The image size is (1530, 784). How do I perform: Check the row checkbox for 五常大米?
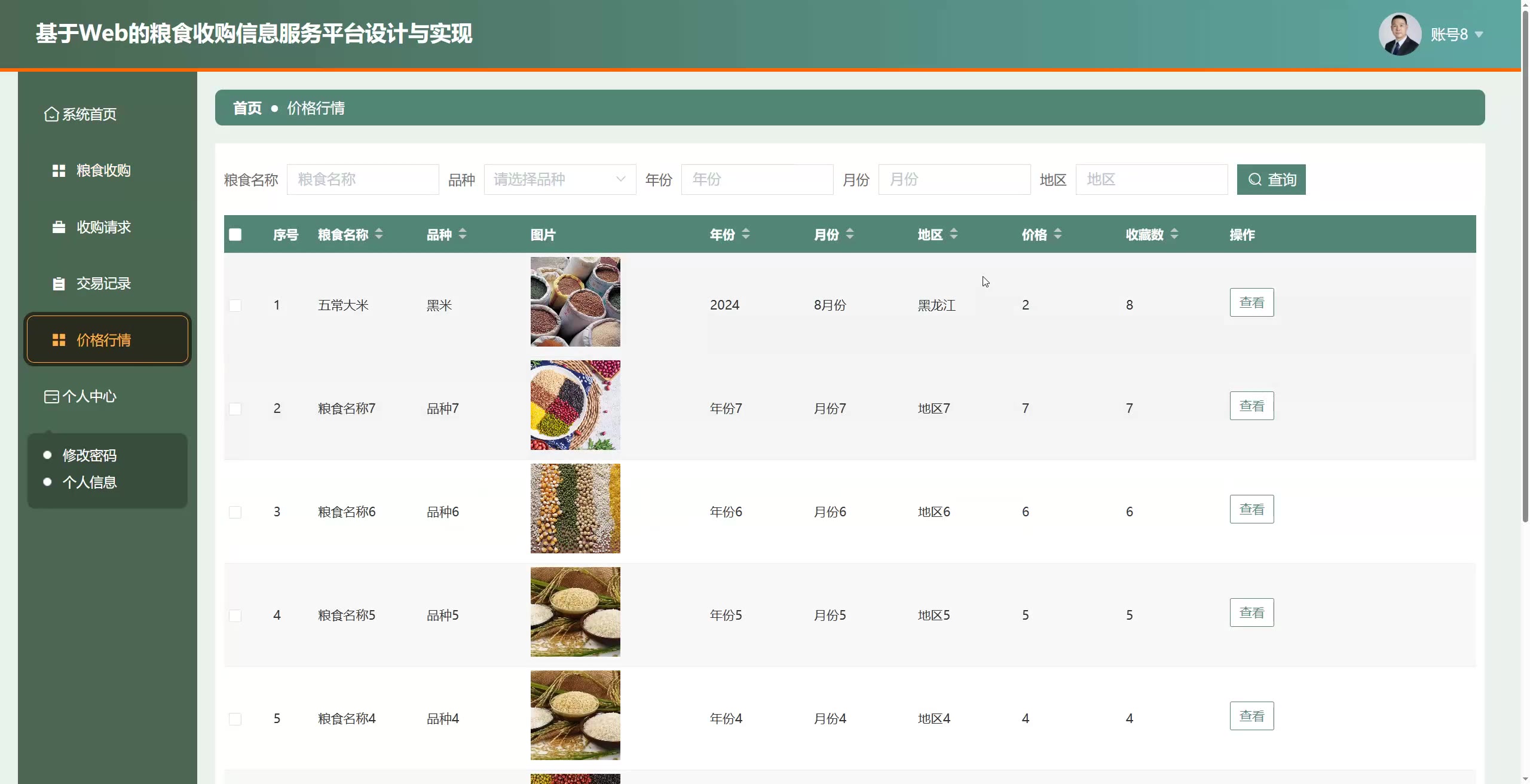tap(235, 305)
